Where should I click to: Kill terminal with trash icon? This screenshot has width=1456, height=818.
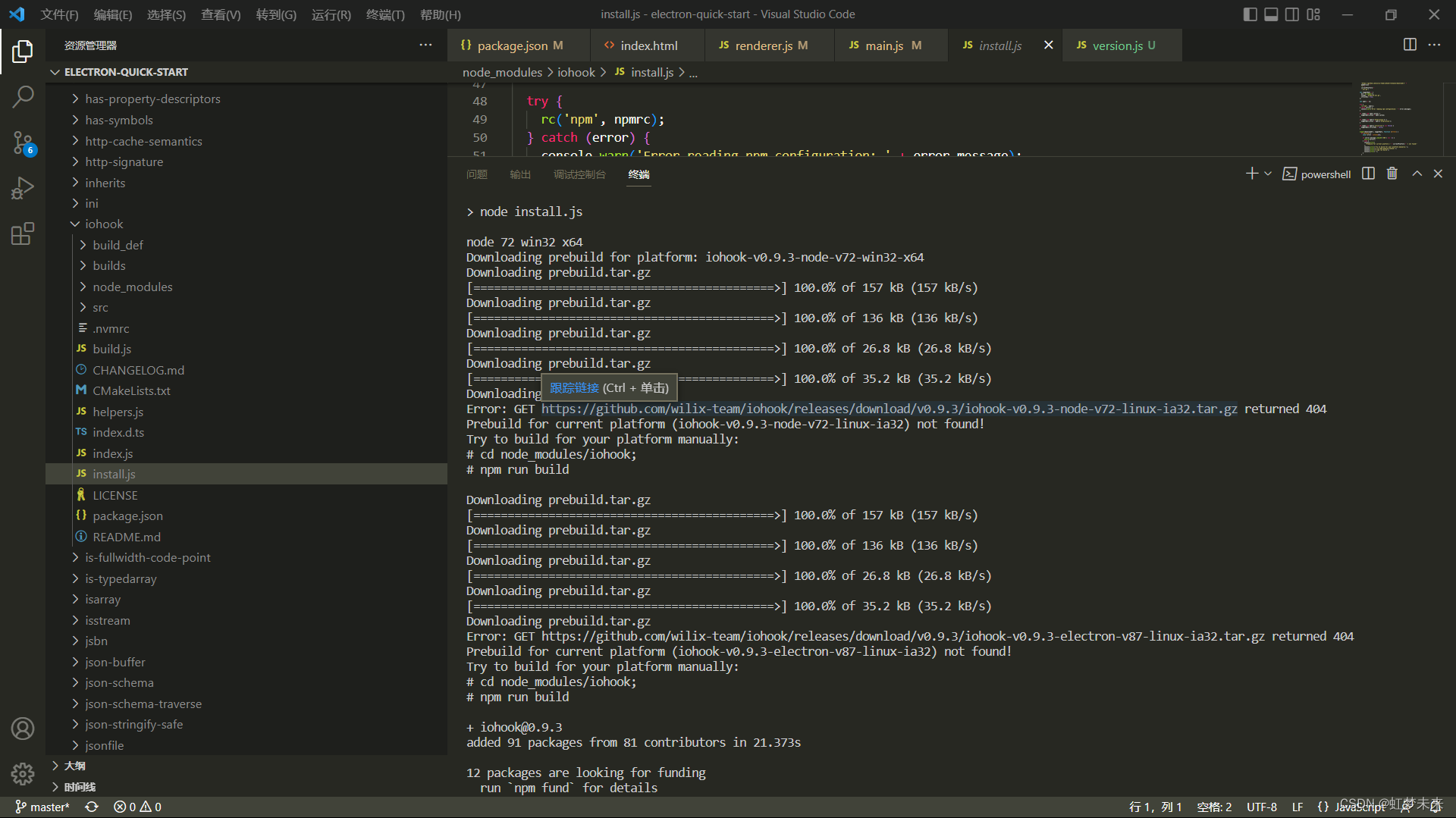1392,174
